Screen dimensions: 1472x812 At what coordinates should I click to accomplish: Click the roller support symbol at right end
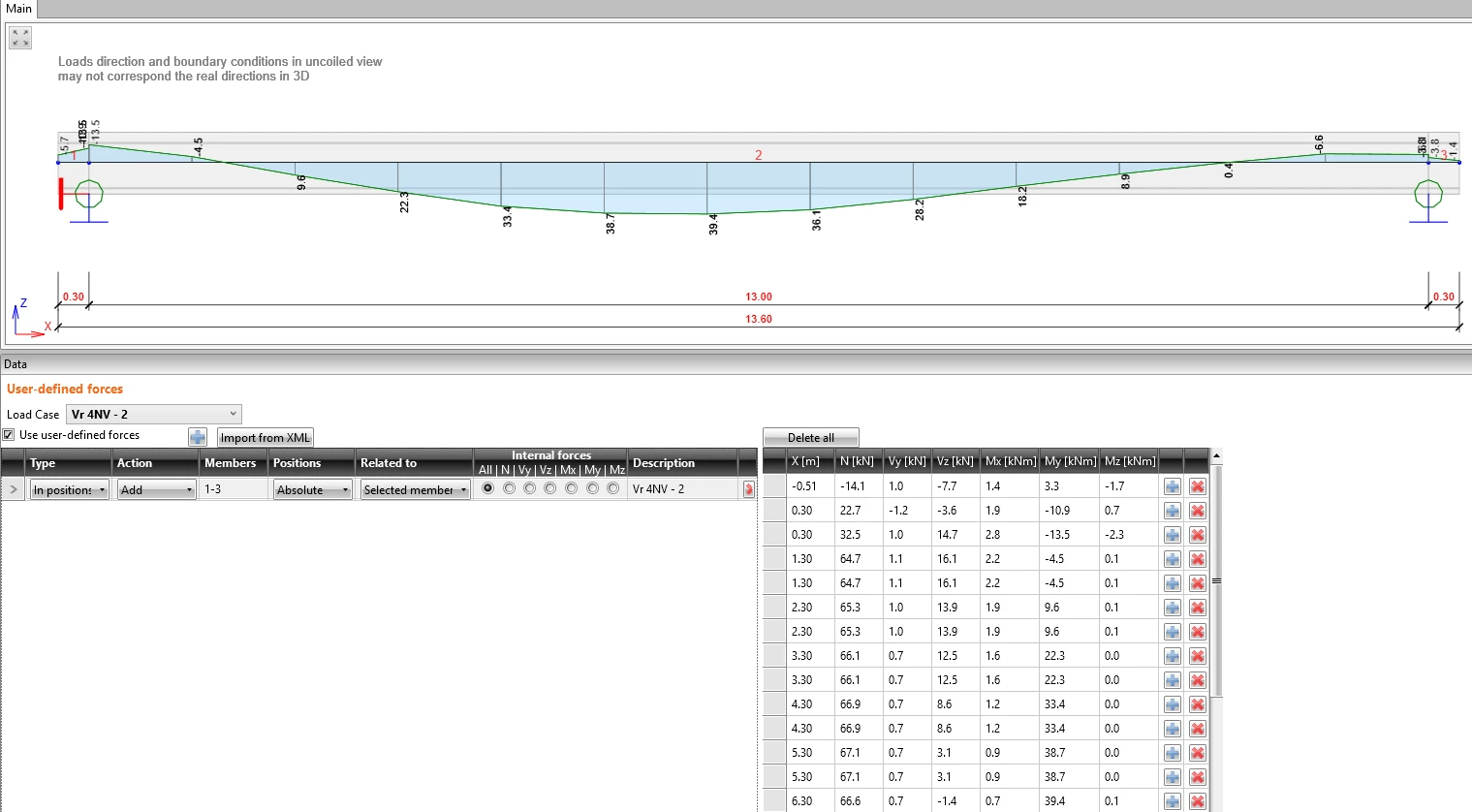pos(1428,196)
